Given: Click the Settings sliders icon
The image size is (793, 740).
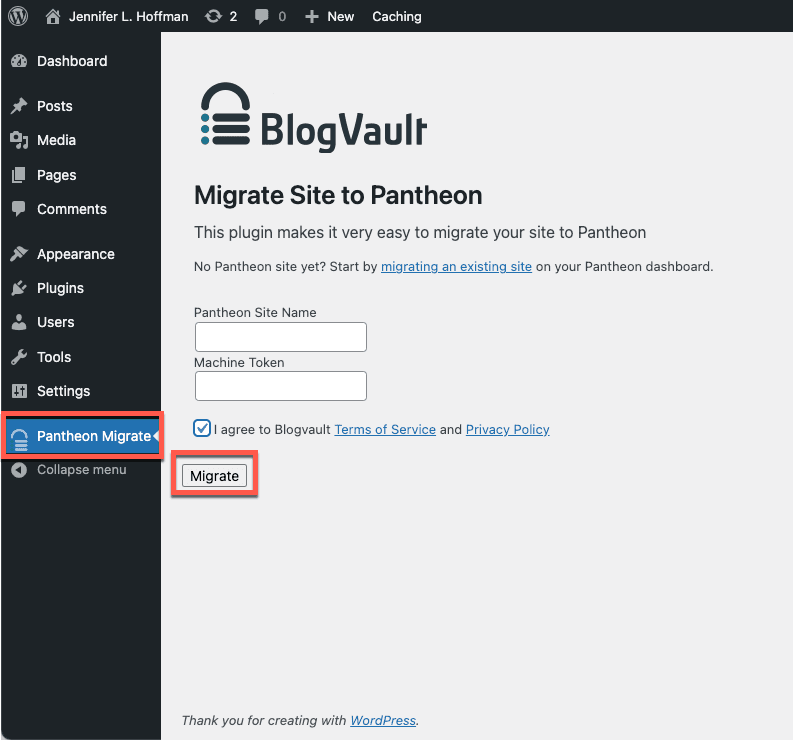Looking at the screenshot, I should (x=19, y=391).
